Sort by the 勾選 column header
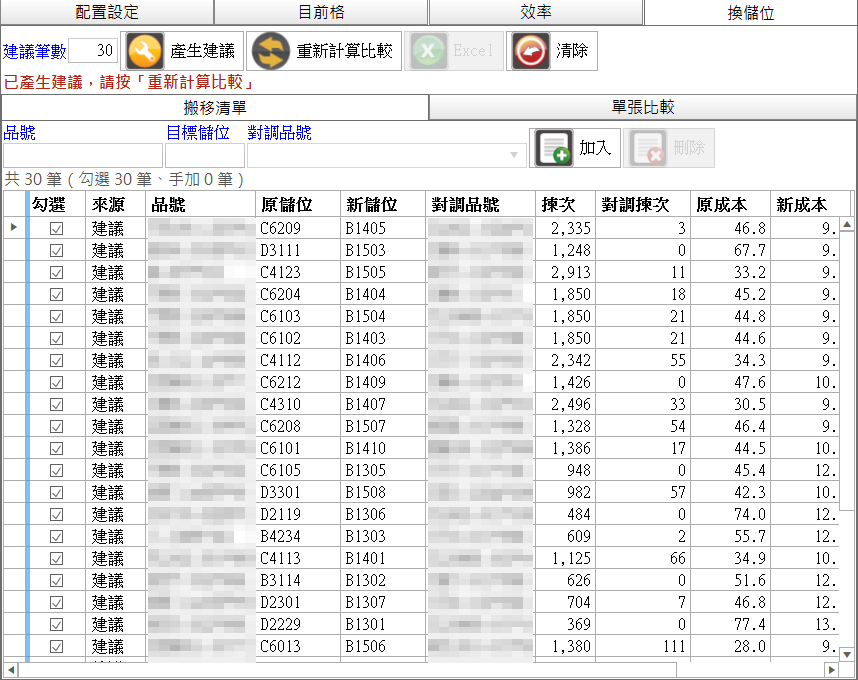Image resolution: width=858 pixels, height=680 pixels. point(56,205)
